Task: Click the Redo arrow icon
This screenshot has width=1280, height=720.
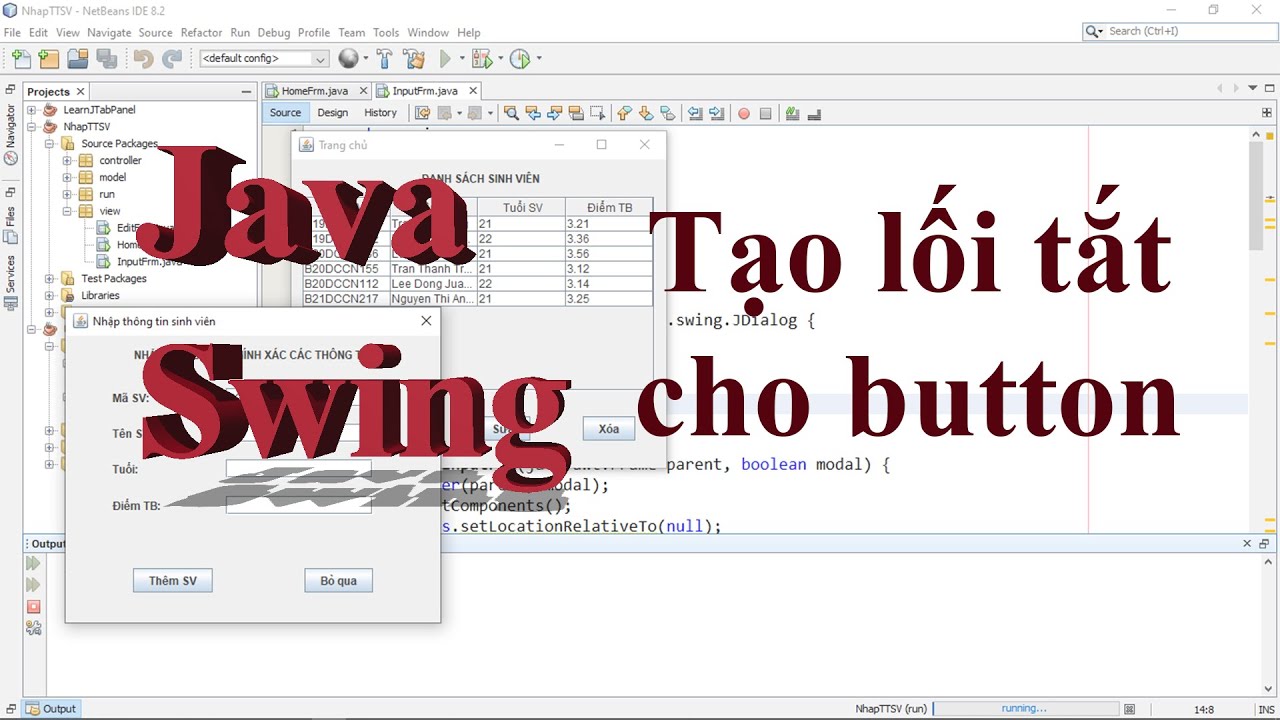Action: [172, 59]
